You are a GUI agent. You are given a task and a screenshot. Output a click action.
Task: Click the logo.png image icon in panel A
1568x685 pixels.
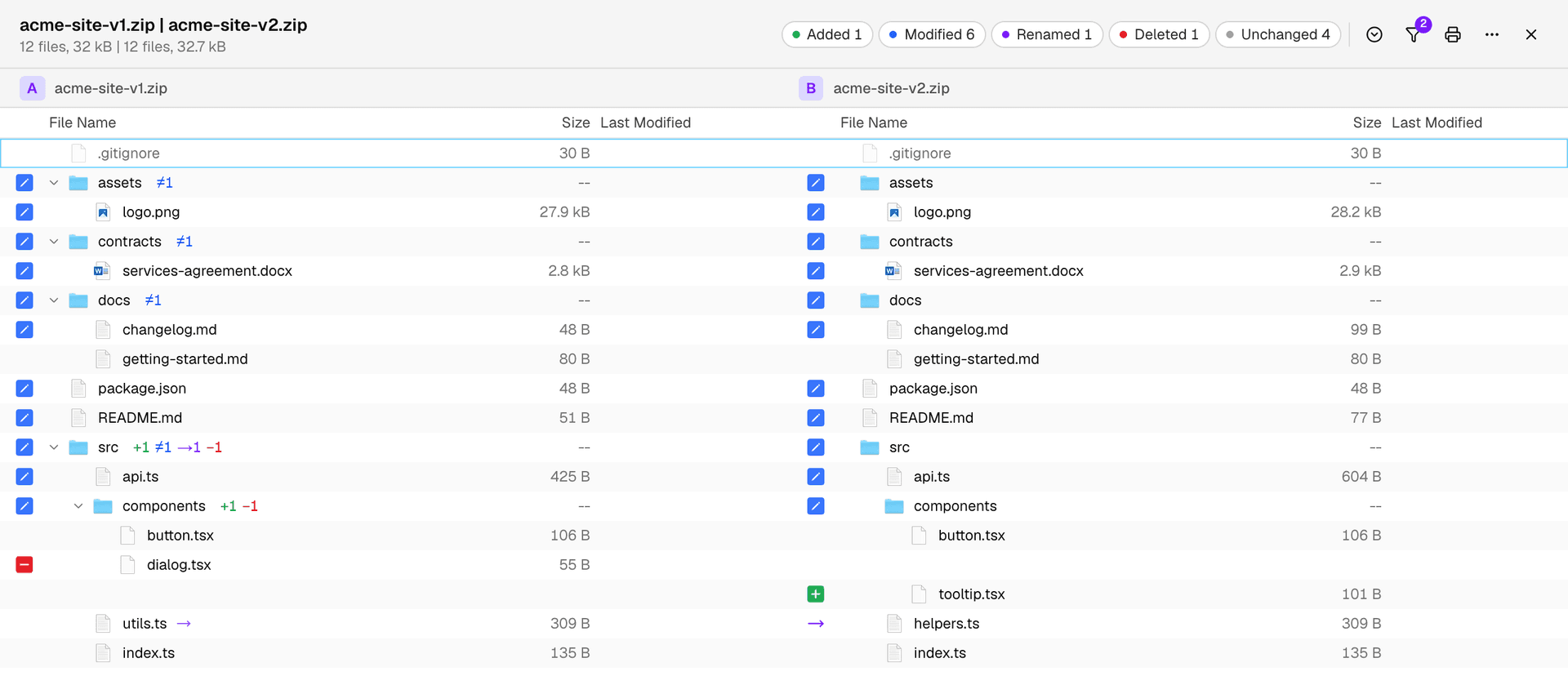pos(102,211)
